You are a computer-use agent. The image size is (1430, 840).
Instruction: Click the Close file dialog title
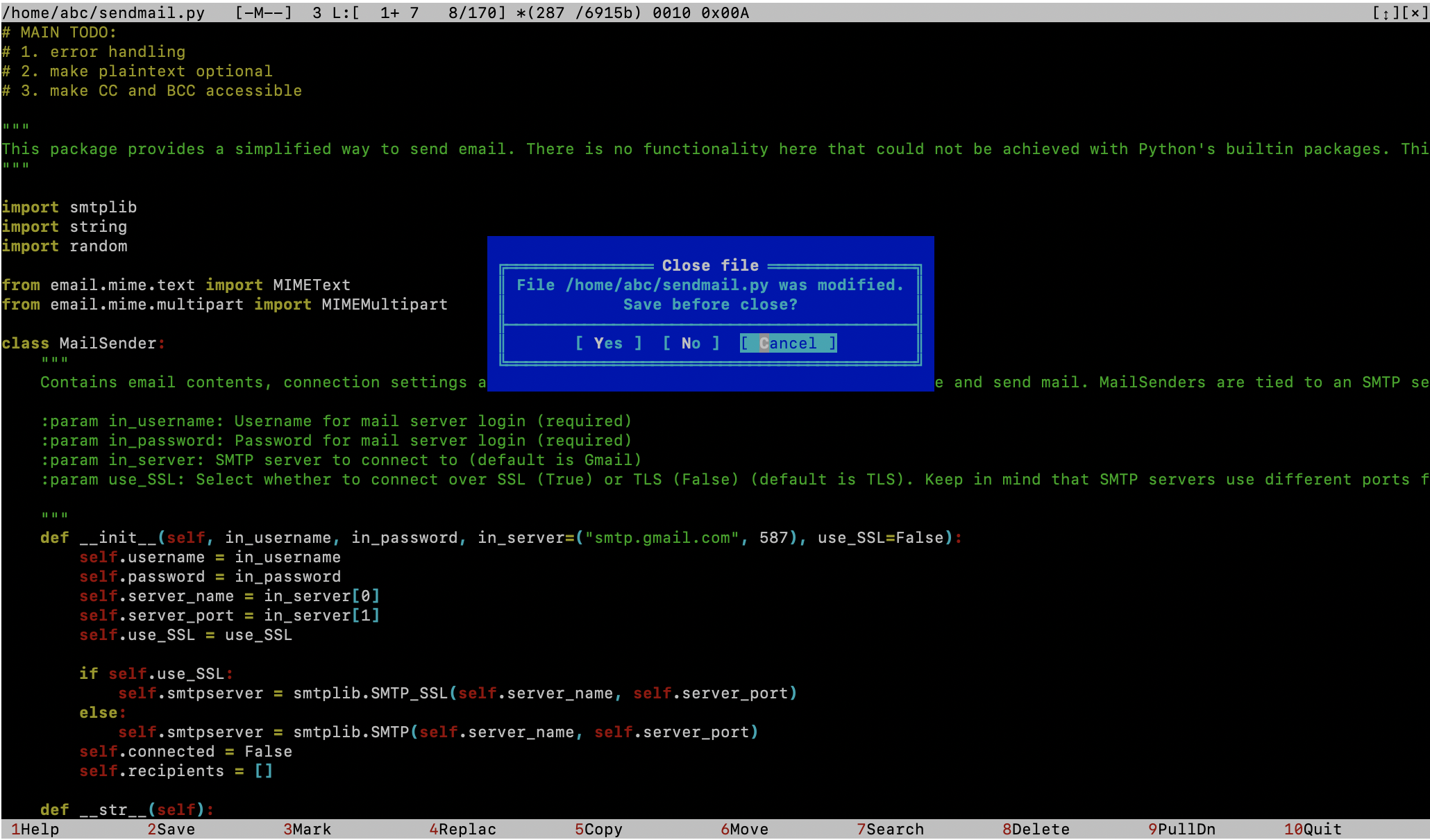coord(710,265)
